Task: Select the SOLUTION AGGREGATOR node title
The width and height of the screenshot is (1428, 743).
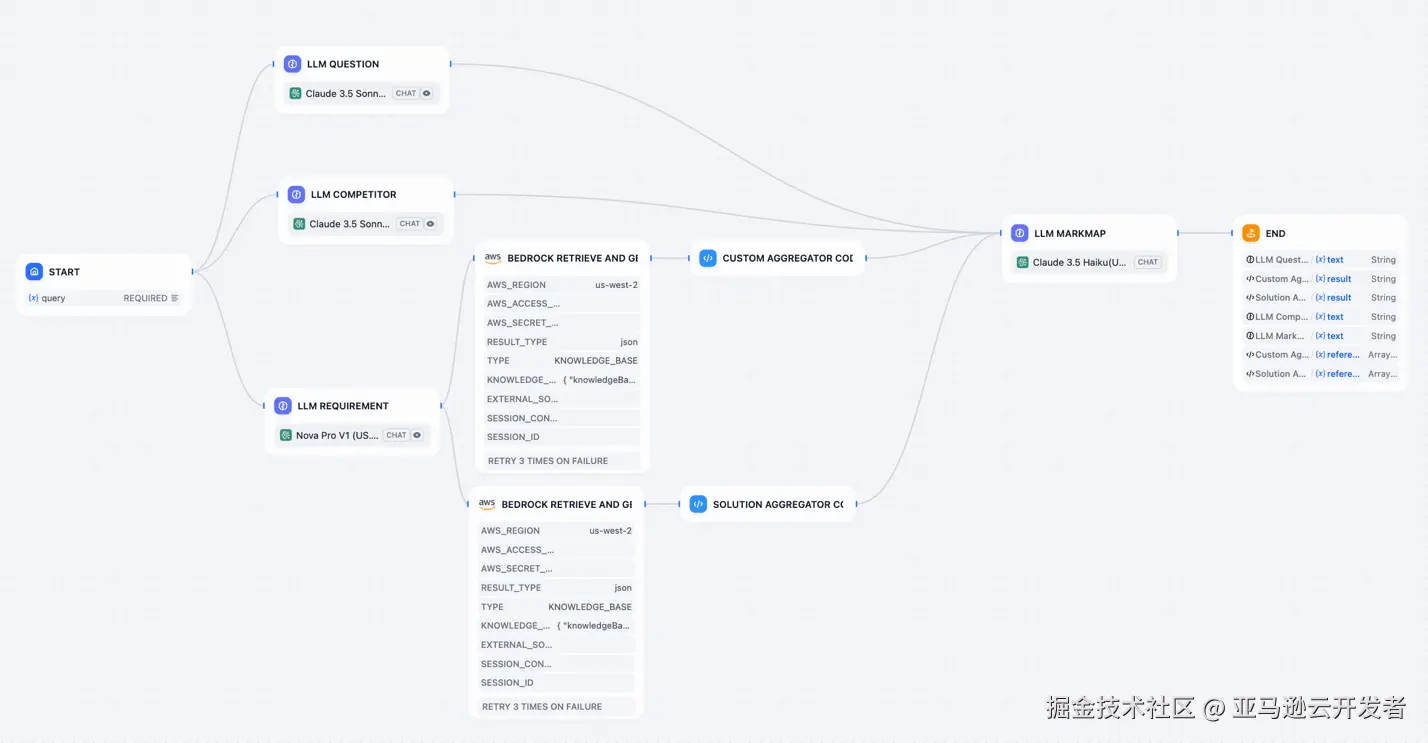Action: coord(778,505)
